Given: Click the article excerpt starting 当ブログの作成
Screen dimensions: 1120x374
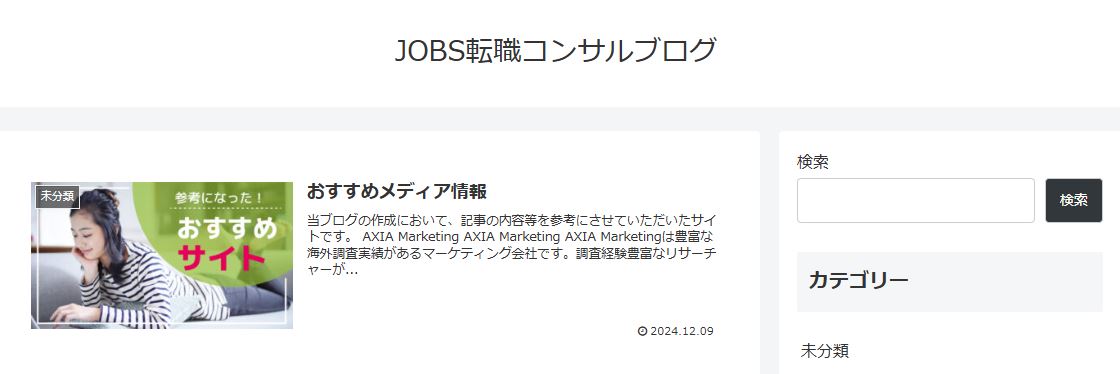Looking at the screenshot, I should pyautogui.click(x=512, y=244).
